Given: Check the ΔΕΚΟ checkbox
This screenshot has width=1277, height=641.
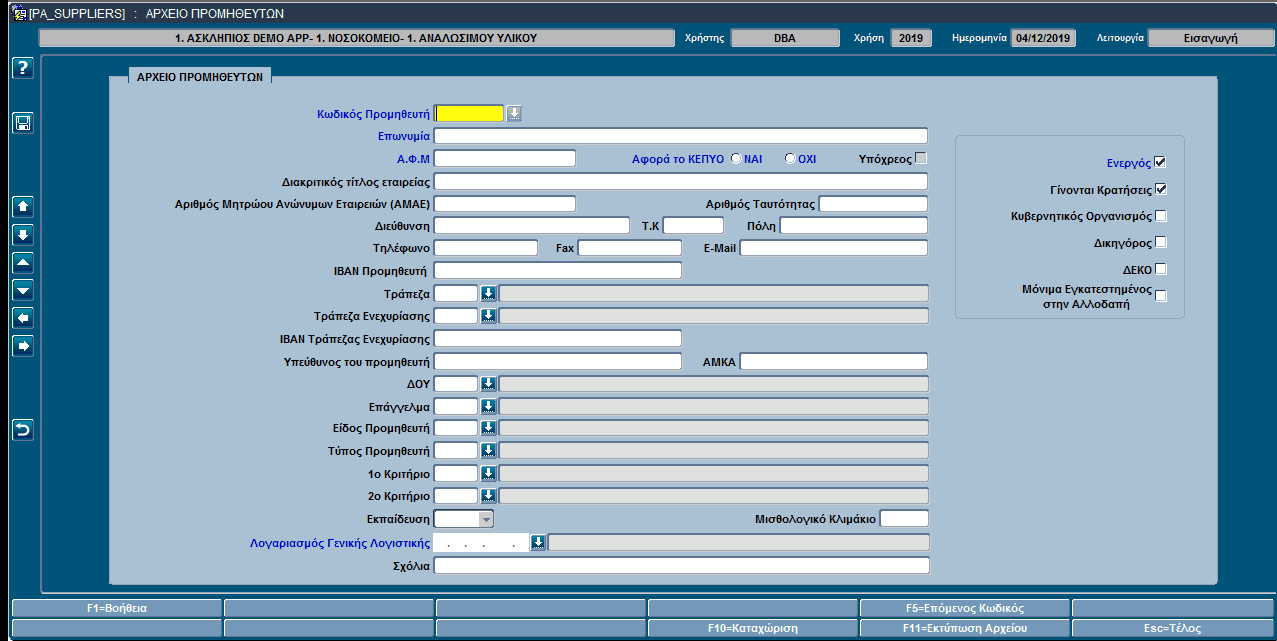Looking at the screenshot, I should tap(1160, 269).
